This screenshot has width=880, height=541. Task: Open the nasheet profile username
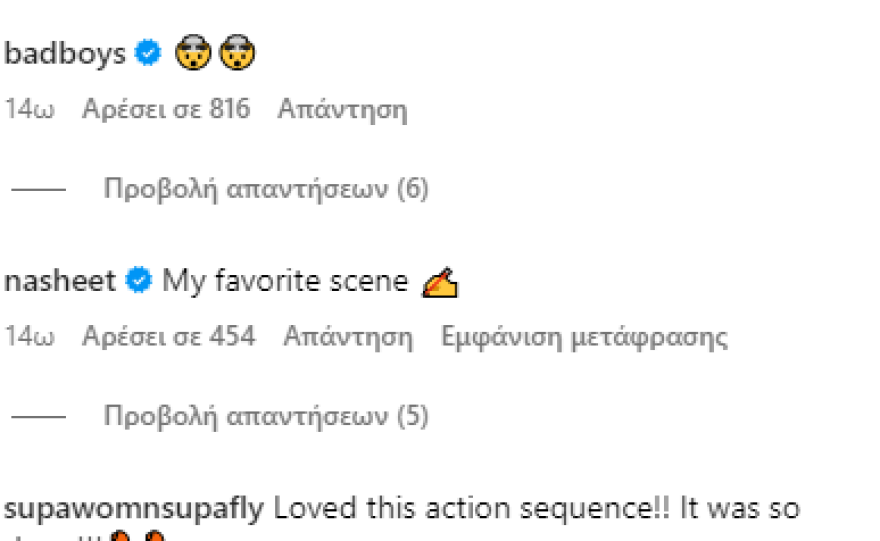[x=60, y=282]
